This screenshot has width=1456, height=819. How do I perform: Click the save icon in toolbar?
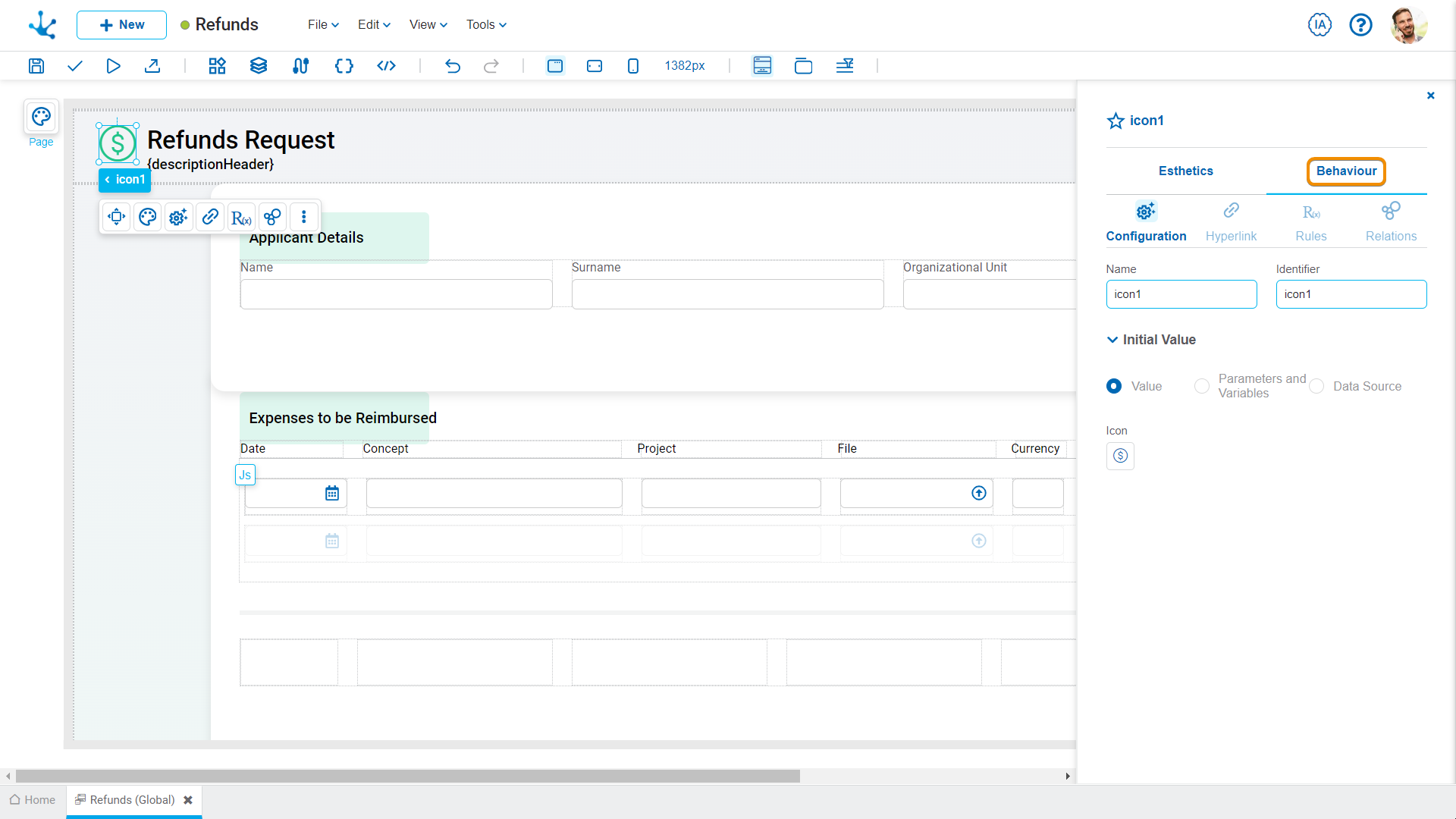tap(36, 66)
